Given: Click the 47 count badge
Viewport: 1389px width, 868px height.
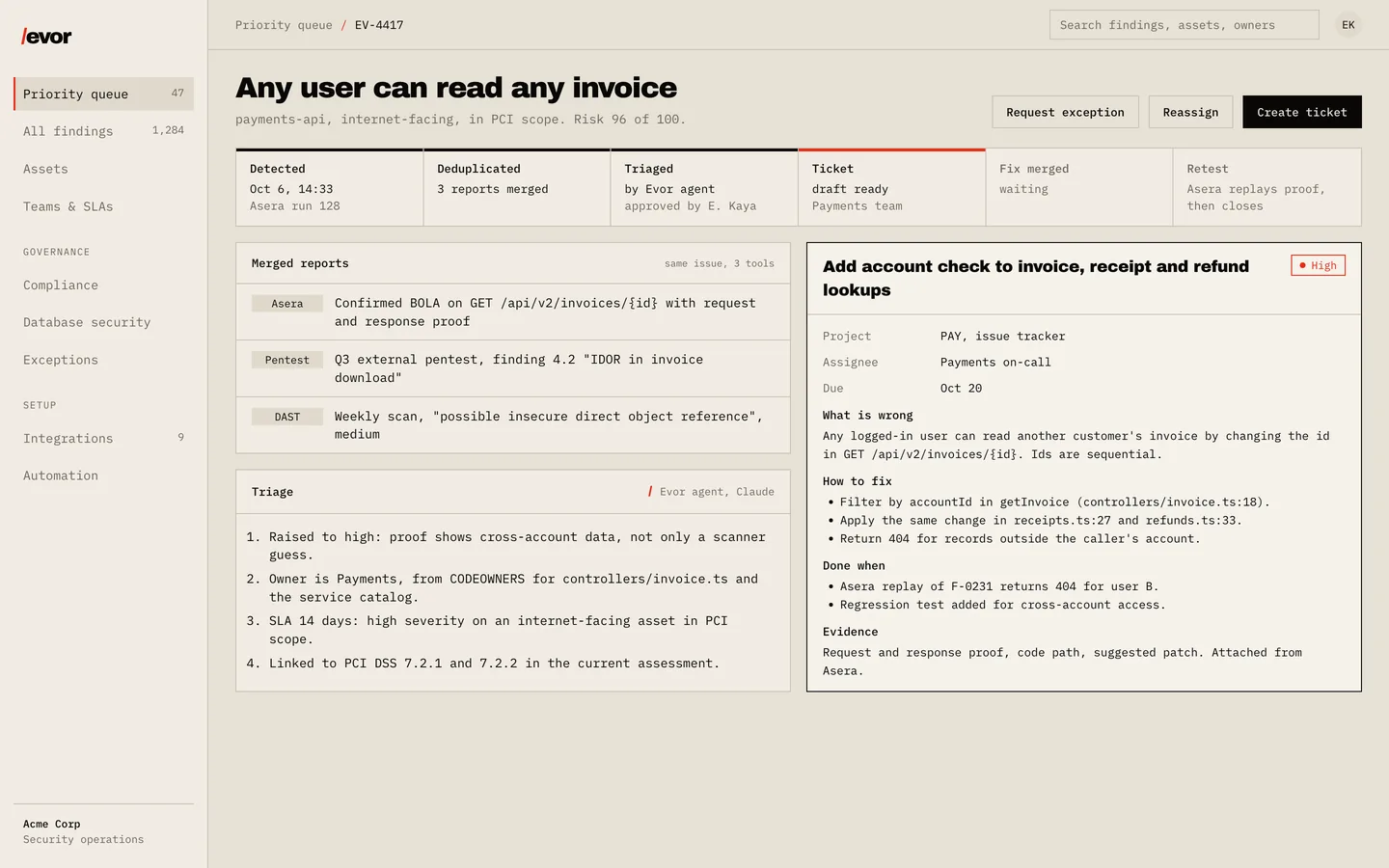Looking at the screenshot, I should pyautogui.click(x=177, y=94).
